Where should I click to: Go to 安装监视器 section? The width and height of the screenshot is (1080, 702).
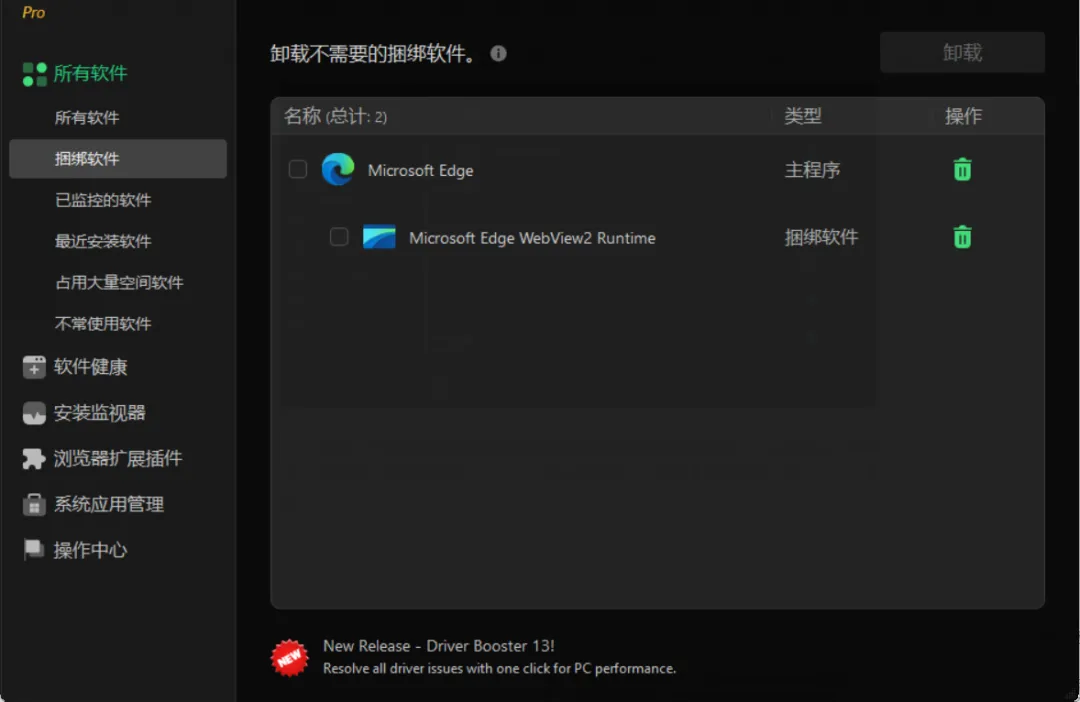point(100,413)
